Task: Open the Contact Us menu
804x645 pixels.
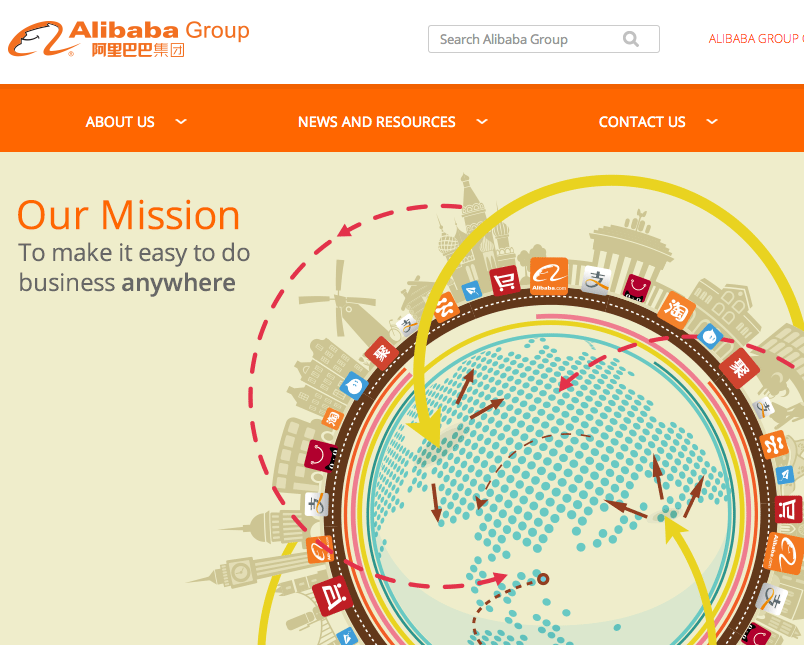Action: (642, 122)
